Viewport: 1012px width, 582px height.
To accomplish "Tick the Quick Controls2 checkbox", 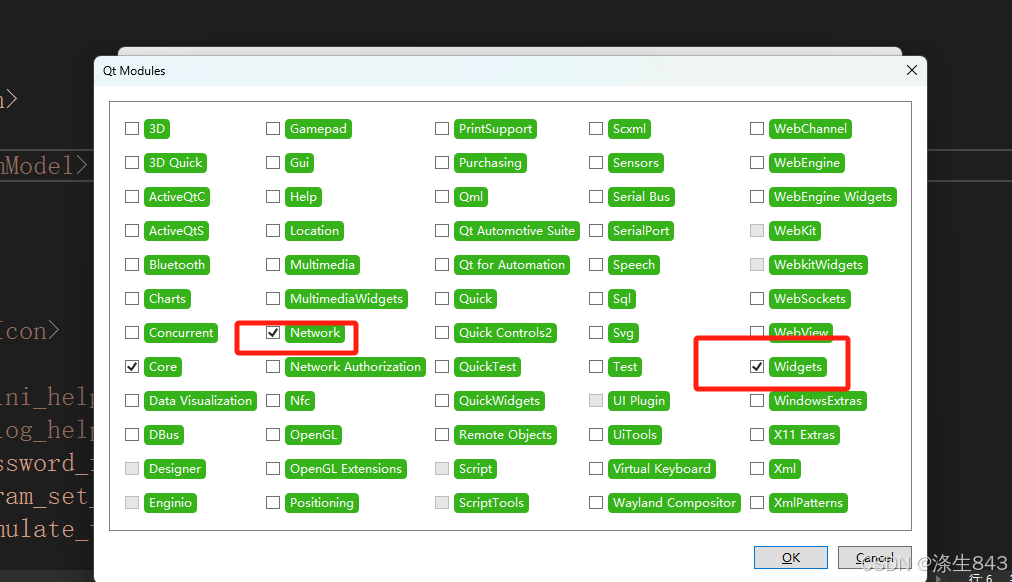I will (x=442, y=332).
